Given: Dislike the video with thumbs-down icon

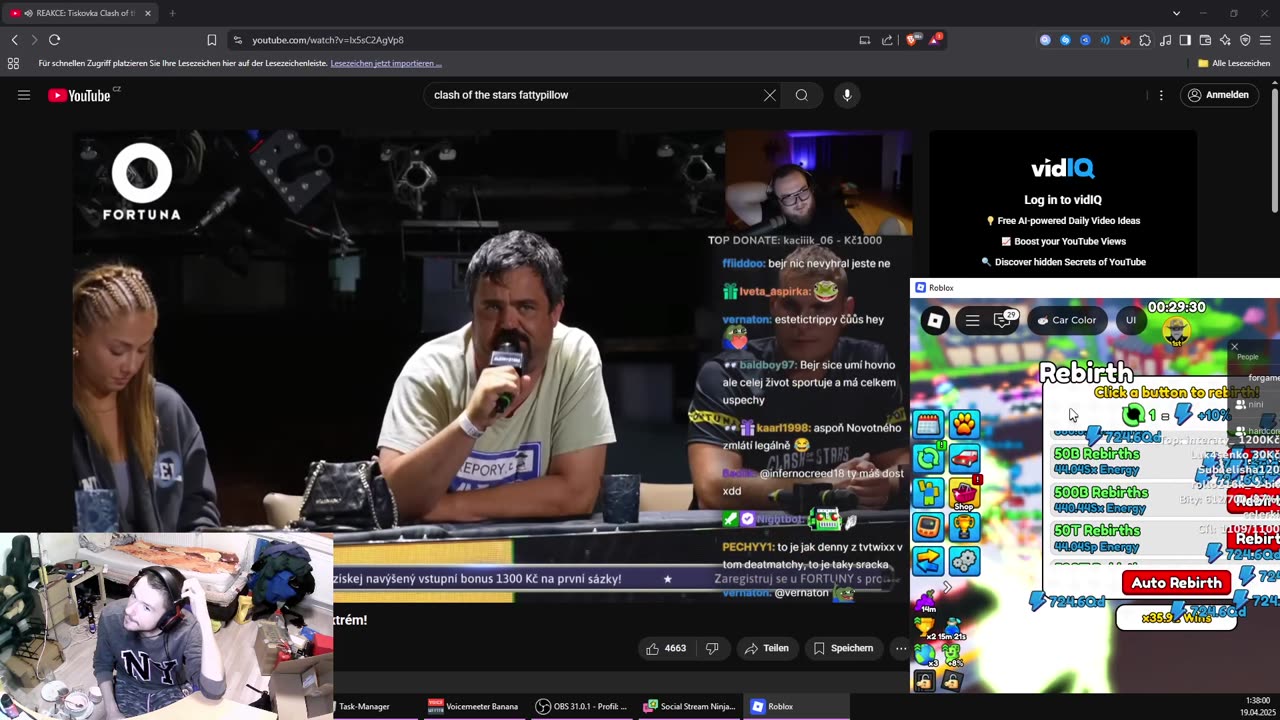Looking at the screenshot, I should (712, 648).
